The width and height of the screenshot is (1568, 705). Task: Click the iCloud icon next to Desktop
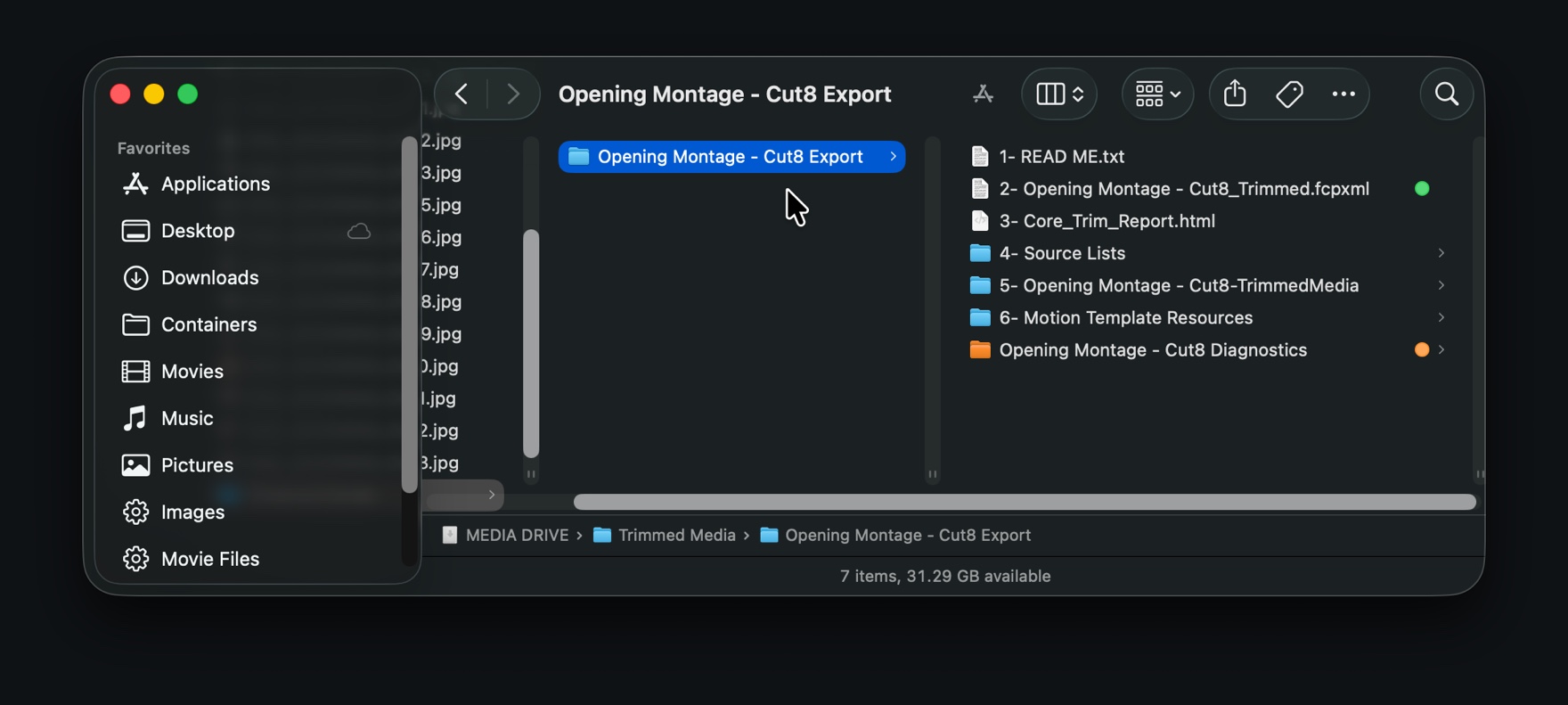tap(359, 231)
